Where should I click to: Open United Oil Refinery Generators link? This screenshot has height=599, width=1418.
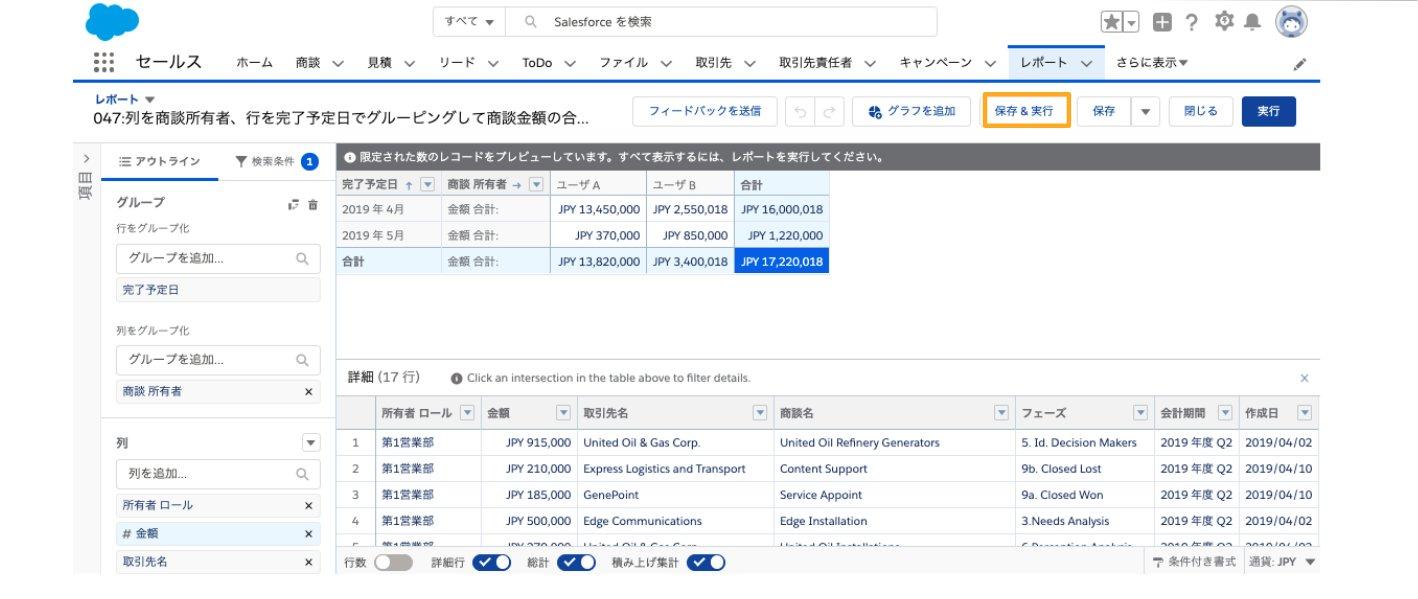click(859, 443)
